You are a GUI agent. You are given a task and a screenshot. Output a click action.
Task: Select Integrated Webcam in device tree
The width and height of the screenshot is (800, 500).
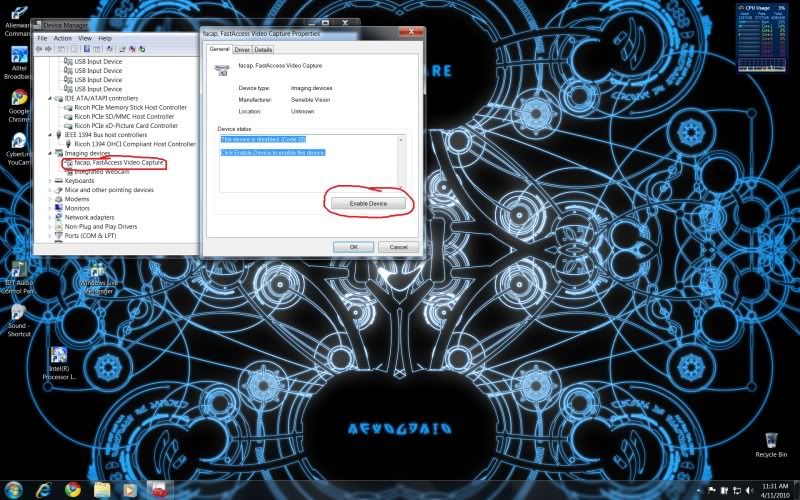[102, 172]
